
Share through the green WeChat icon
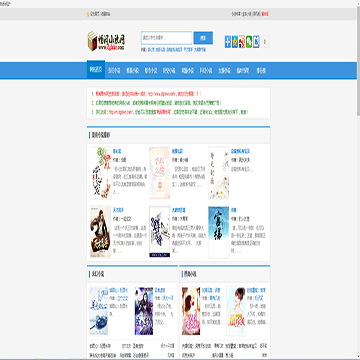(249, 42)
